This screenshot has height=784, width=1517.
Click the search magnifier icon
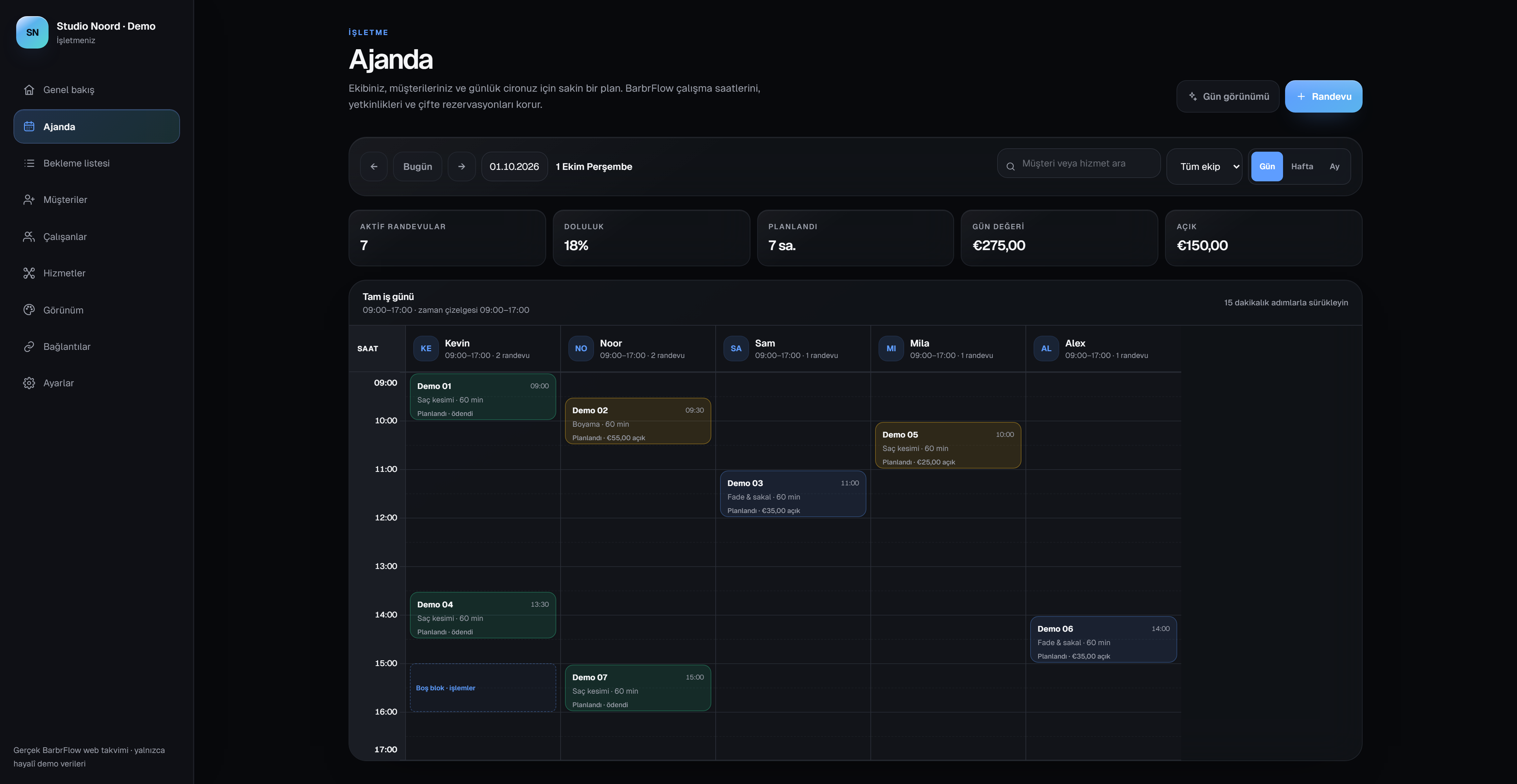point(1011,167)
